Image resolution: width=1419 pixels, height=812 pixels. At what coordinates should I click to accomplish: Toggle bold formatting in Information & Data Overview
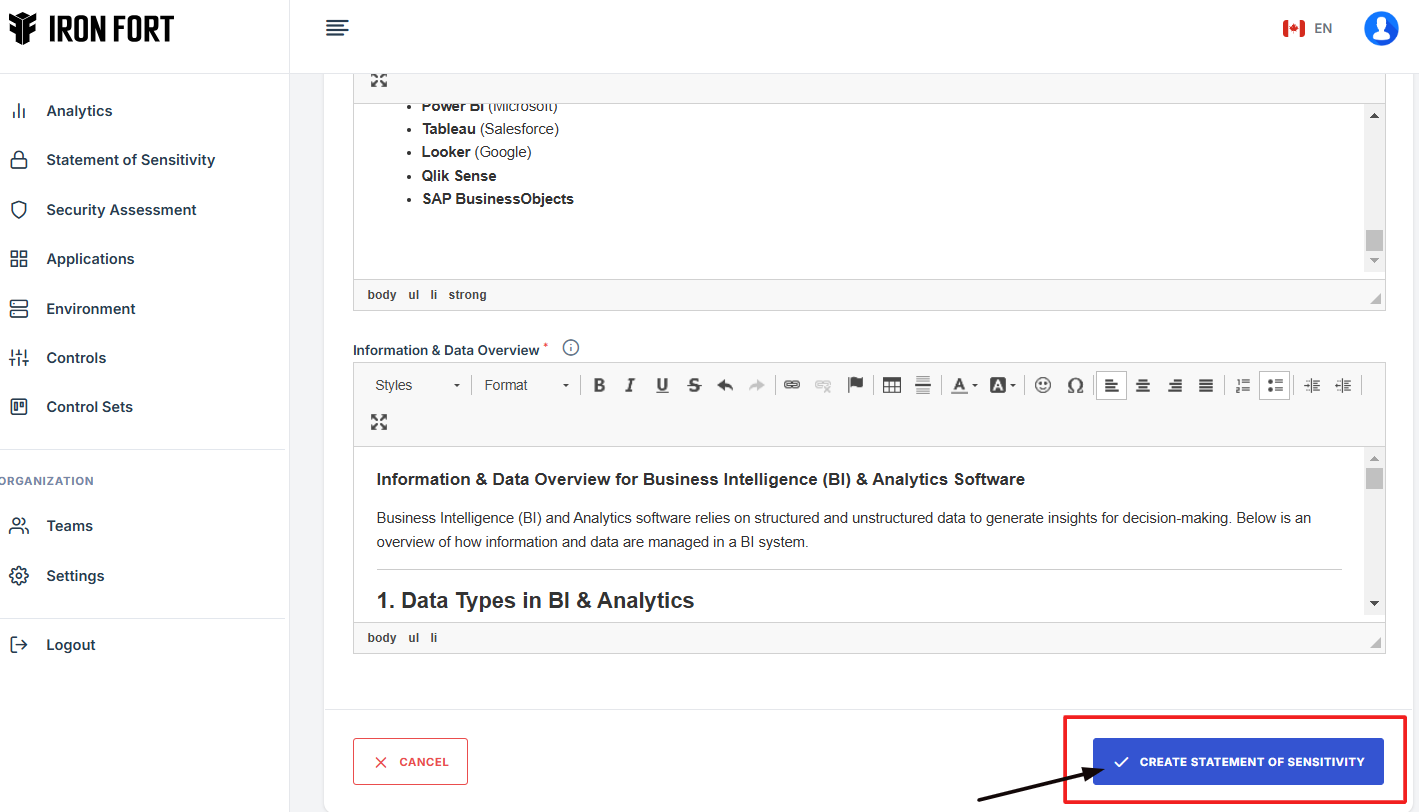[x=599, y=385]
